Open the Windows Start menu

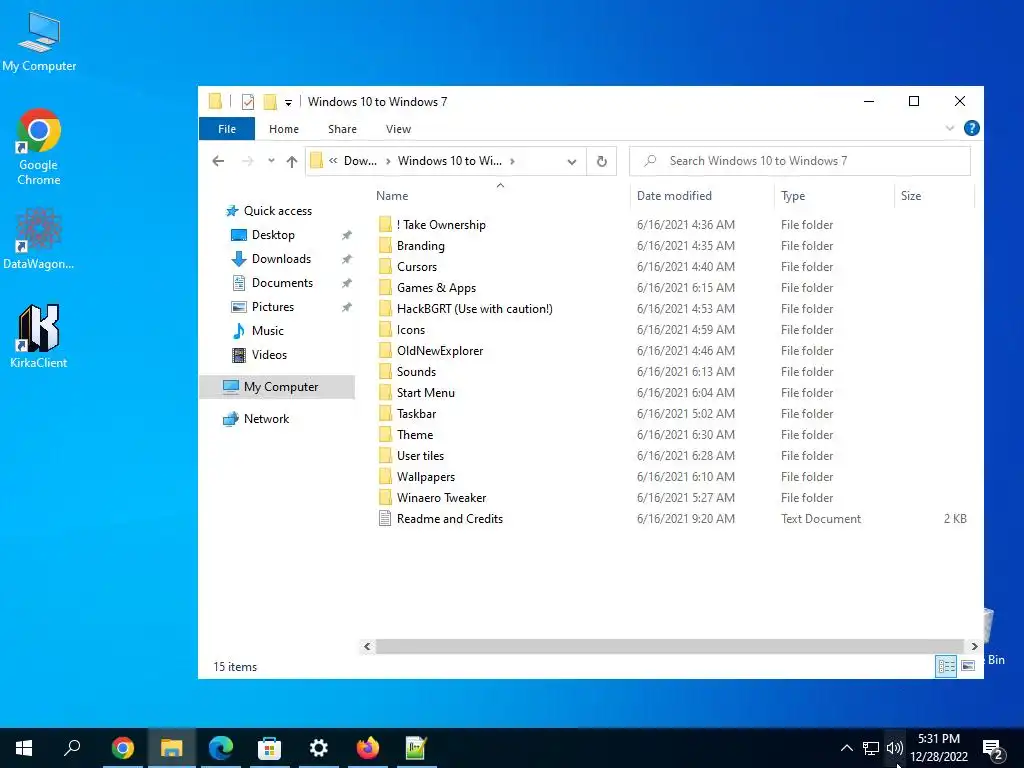point(24,748)
